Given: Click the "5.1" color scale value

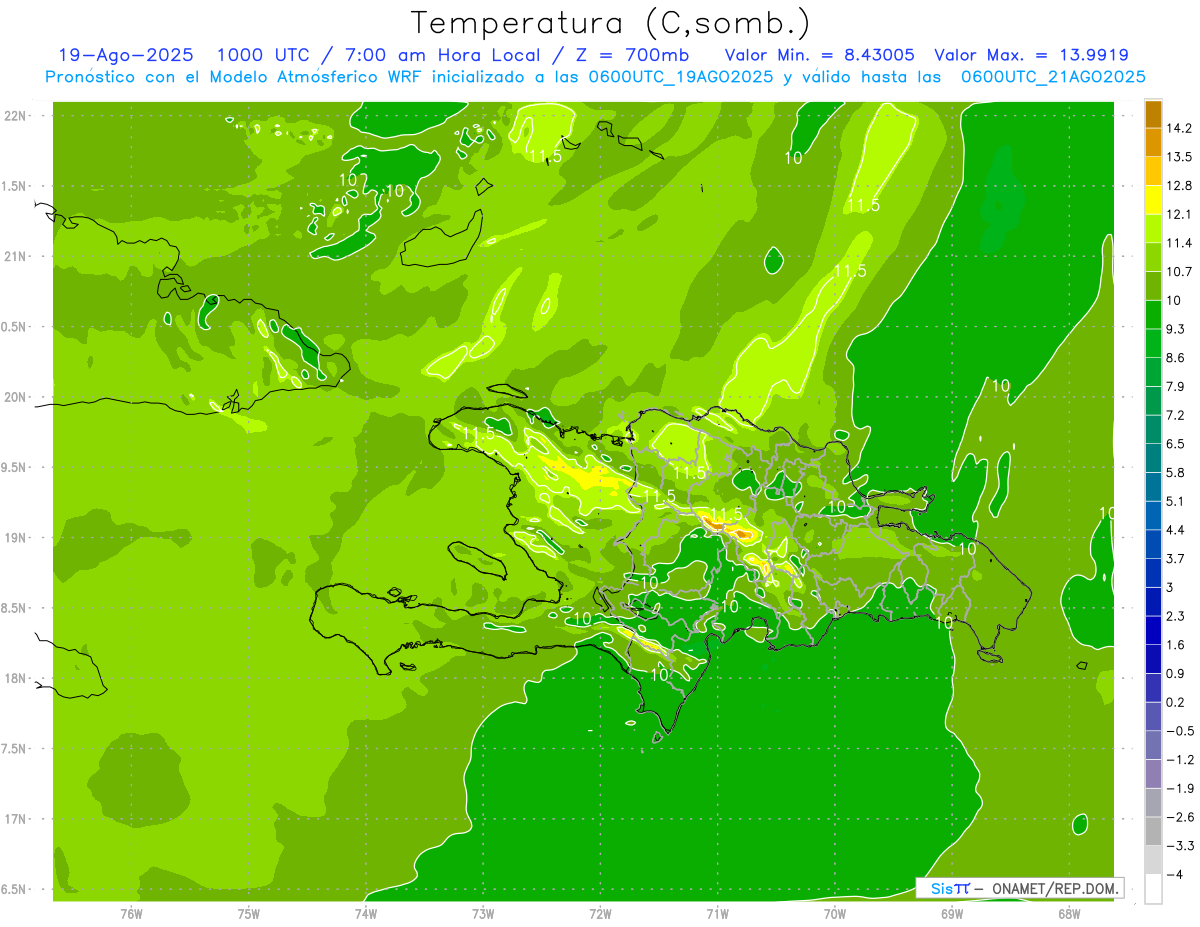Looking at the screenshot, I should click(1175, 501).
